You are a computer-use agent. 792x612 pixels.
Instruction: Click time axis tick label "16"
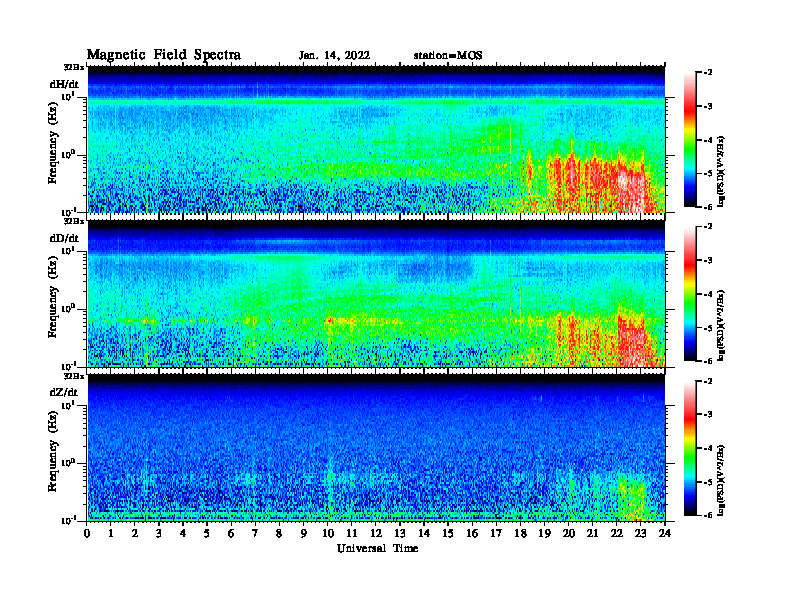tap(472, 533)
